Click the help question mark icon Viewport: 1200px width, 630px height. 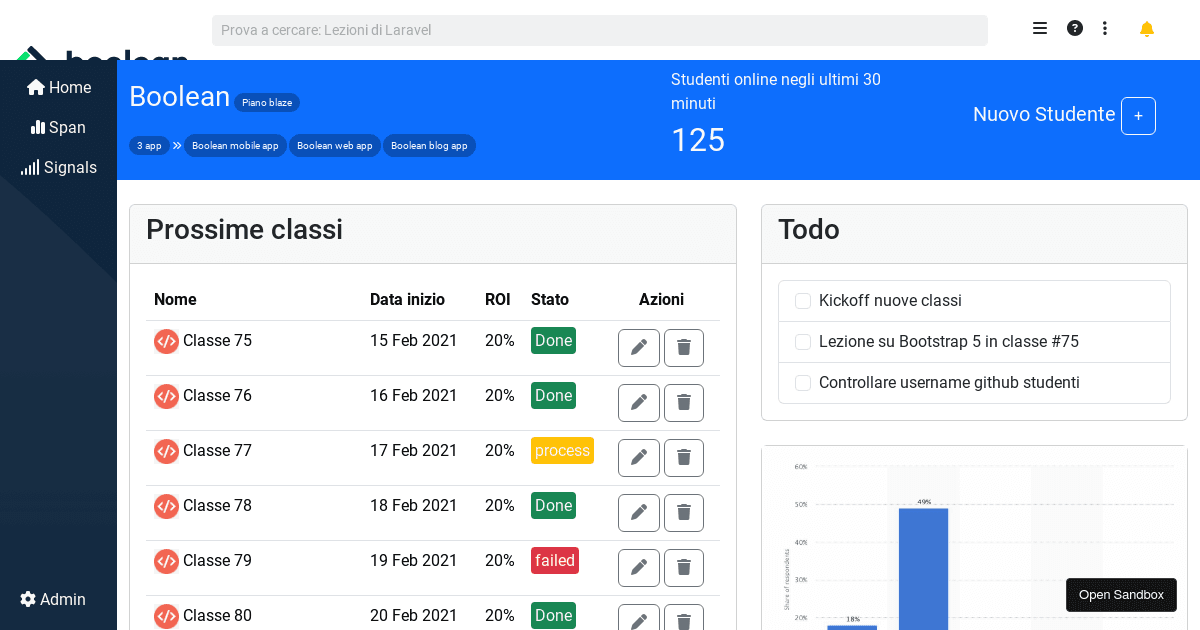coord(1074,28)
